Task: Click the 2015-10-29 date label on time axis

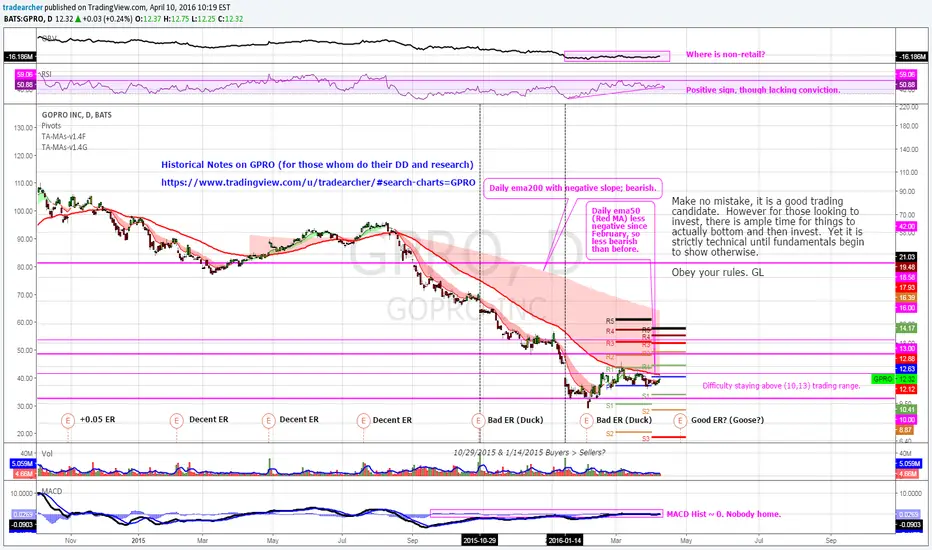Action: click(x=479, y=540)
